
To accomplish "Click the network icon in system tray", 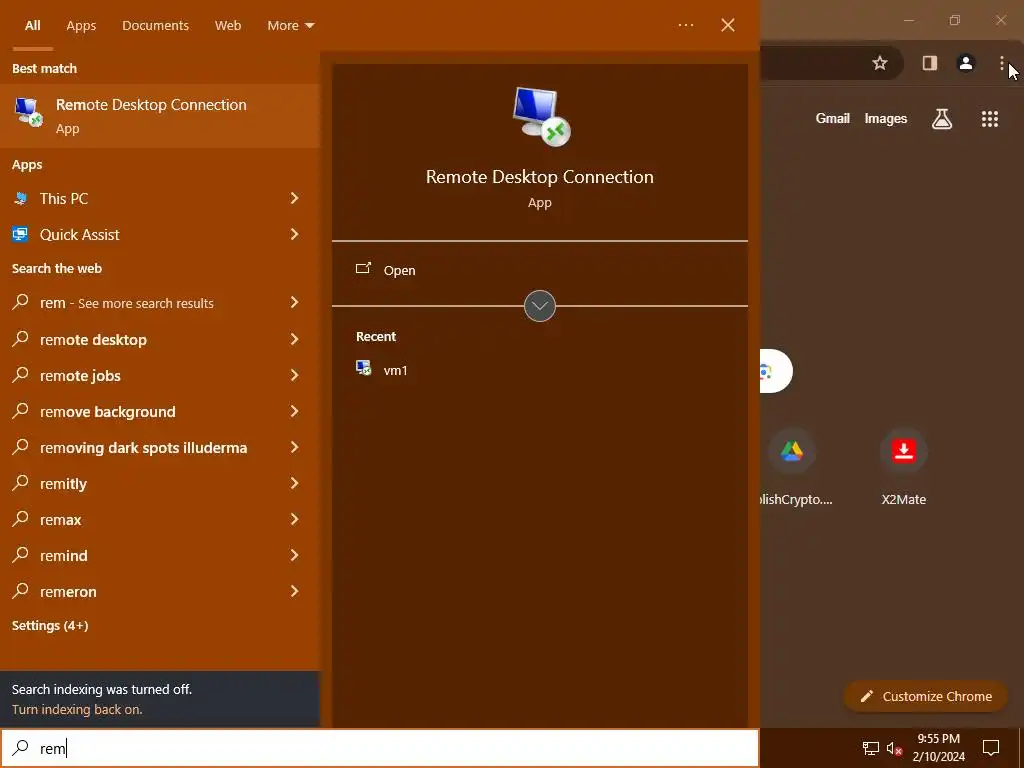I will point(870,748).
